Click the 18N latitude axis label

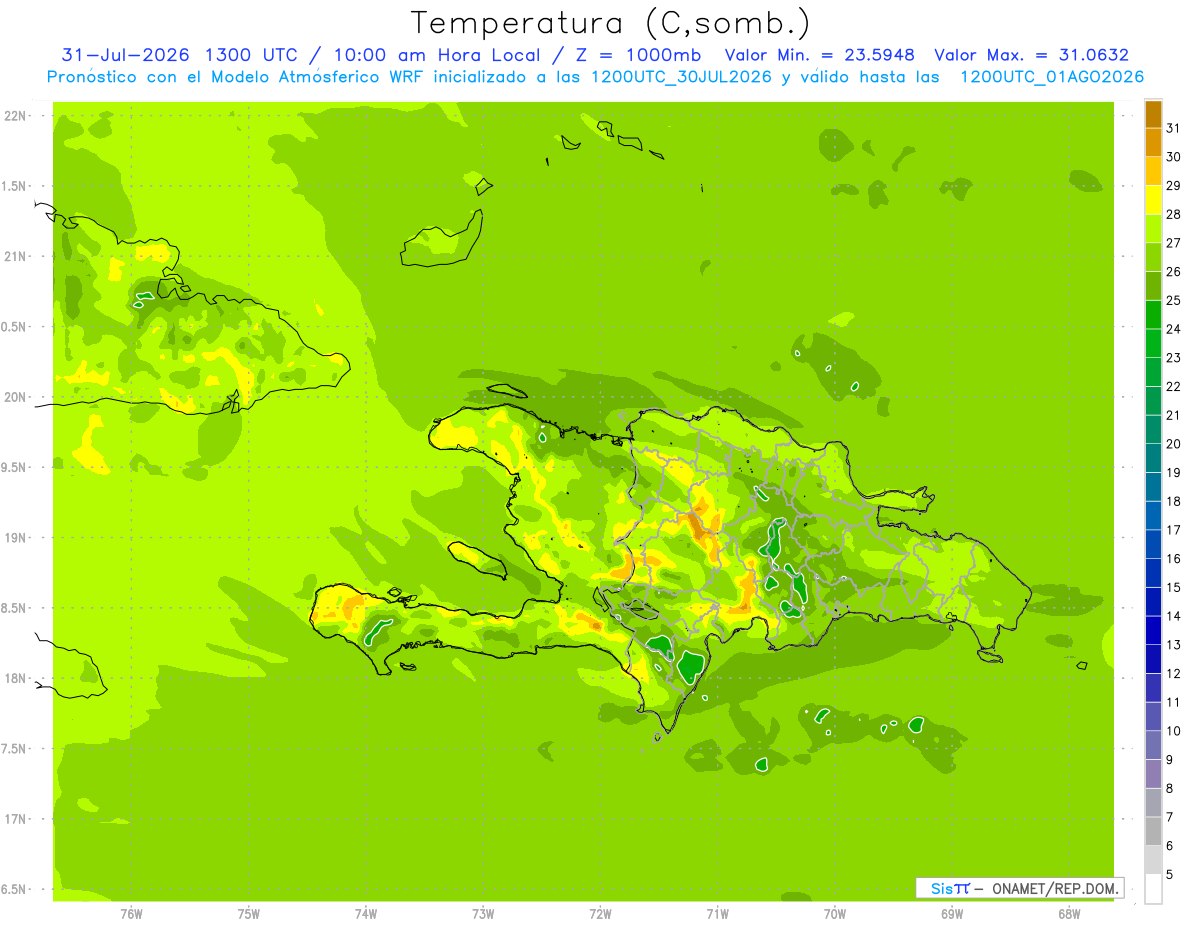14,678
